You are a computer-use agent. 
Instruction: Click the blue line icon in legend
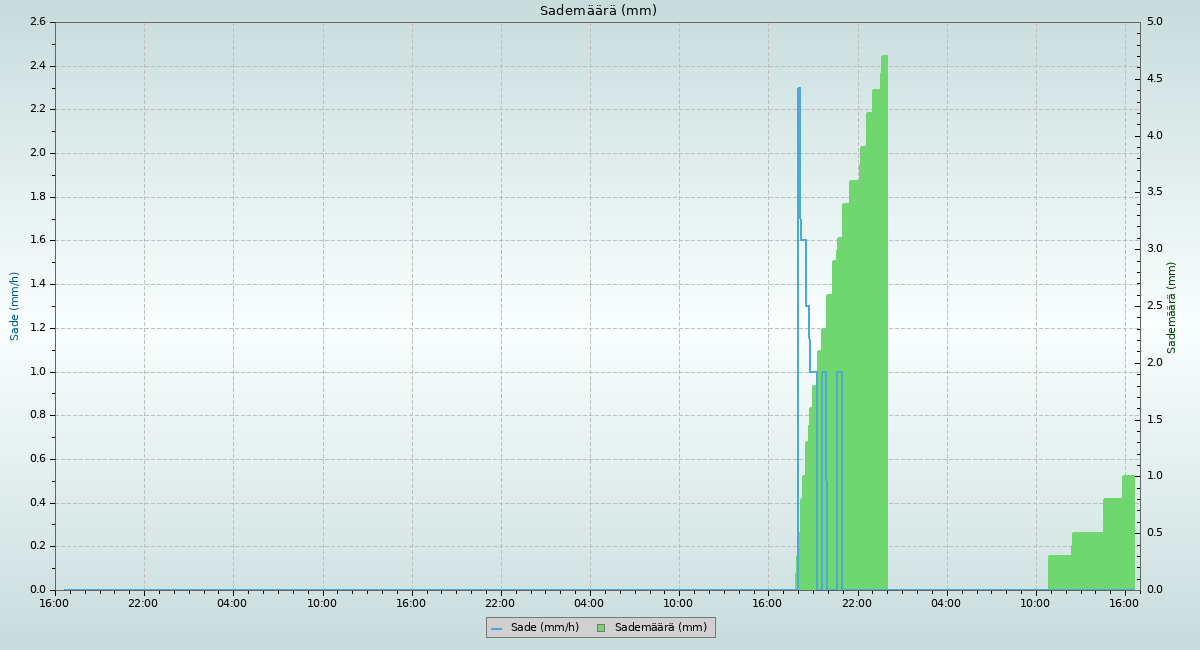496,628
